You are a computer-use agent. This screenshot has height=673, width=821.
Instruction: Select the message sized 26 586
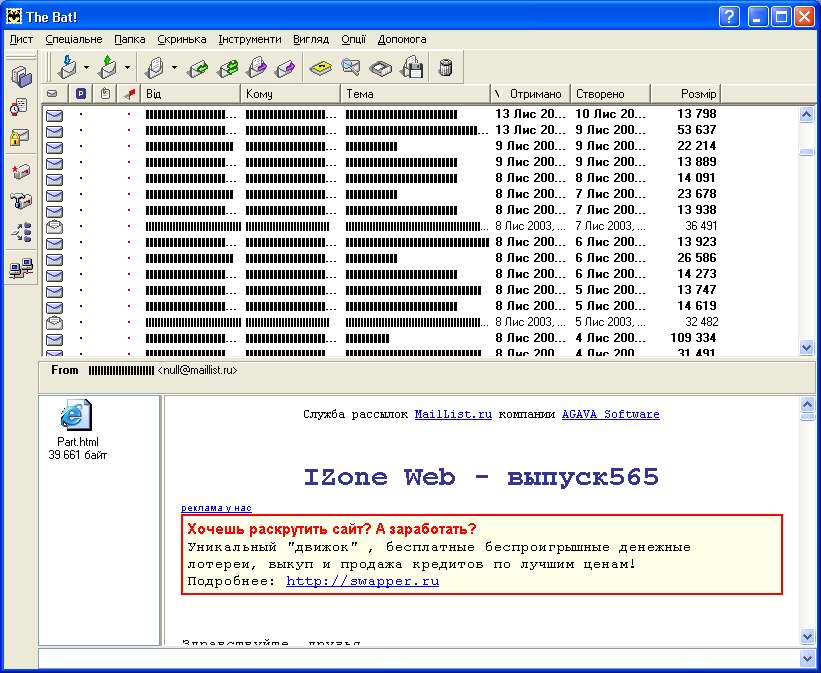(x=420, y=258)
